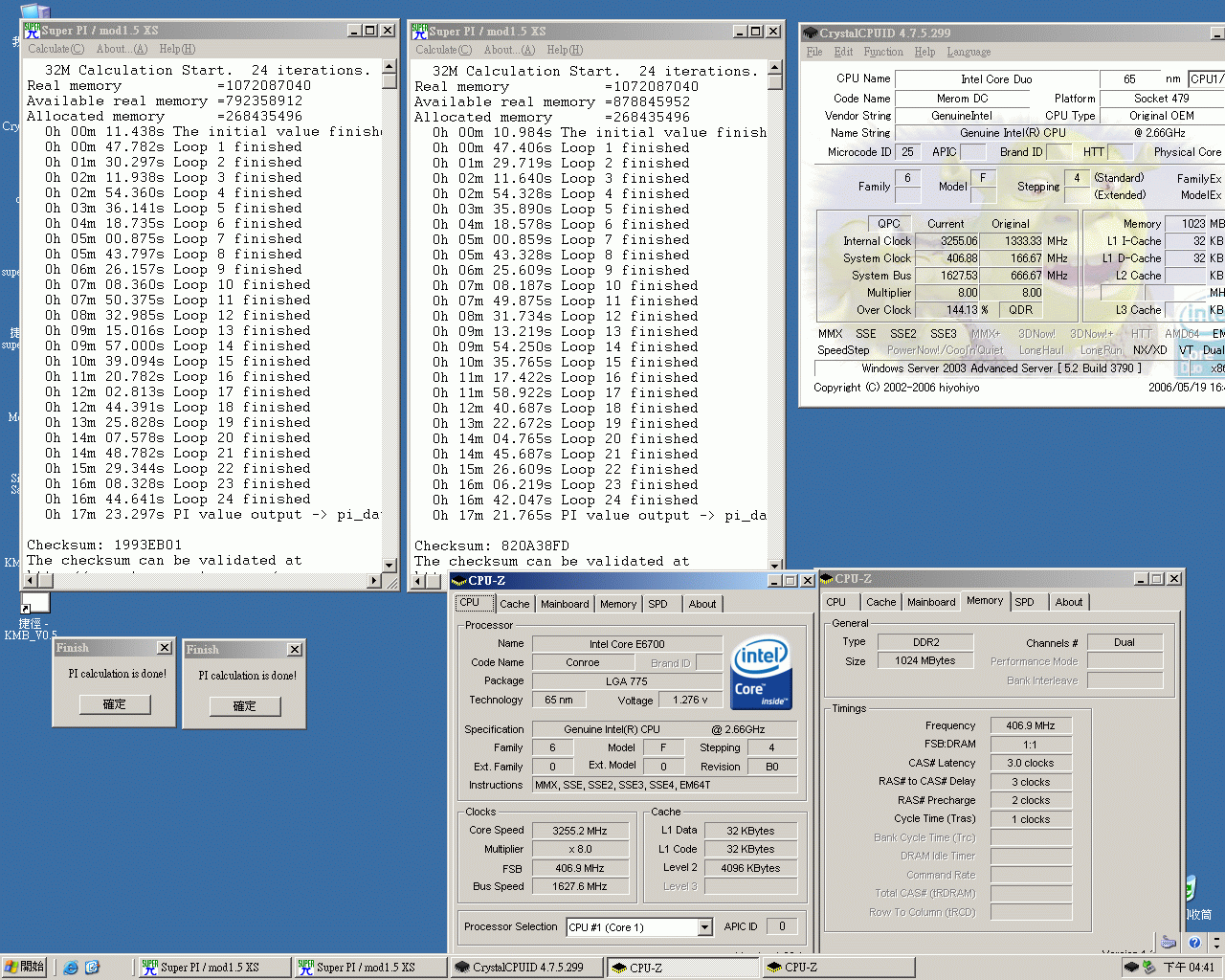Click the CPU-Z chip tray icon
Image resolution: width=1225 pixels, height=980 pixels.
tap(1131, 968)
